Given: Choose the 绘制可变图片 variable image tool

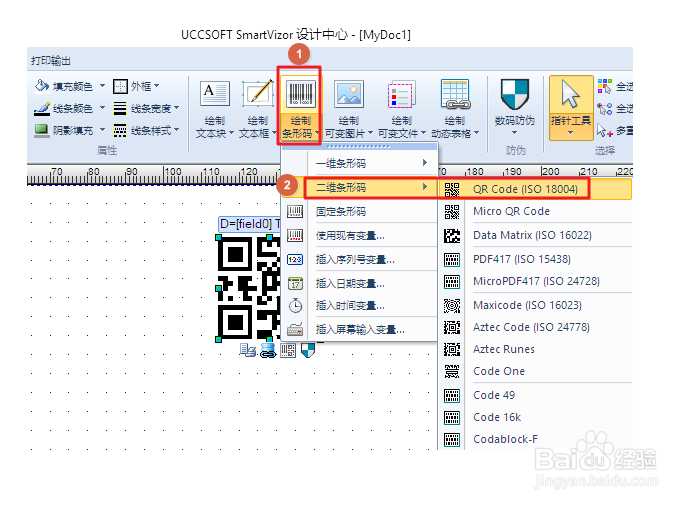Looking at the screenshot, I should point(349,109).
